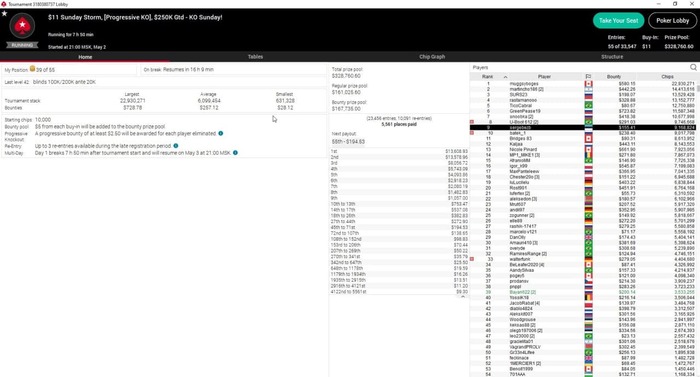Click the 10th to 13th payout row
The height and width of the screenshot is (377, 700).
point(399,204)
